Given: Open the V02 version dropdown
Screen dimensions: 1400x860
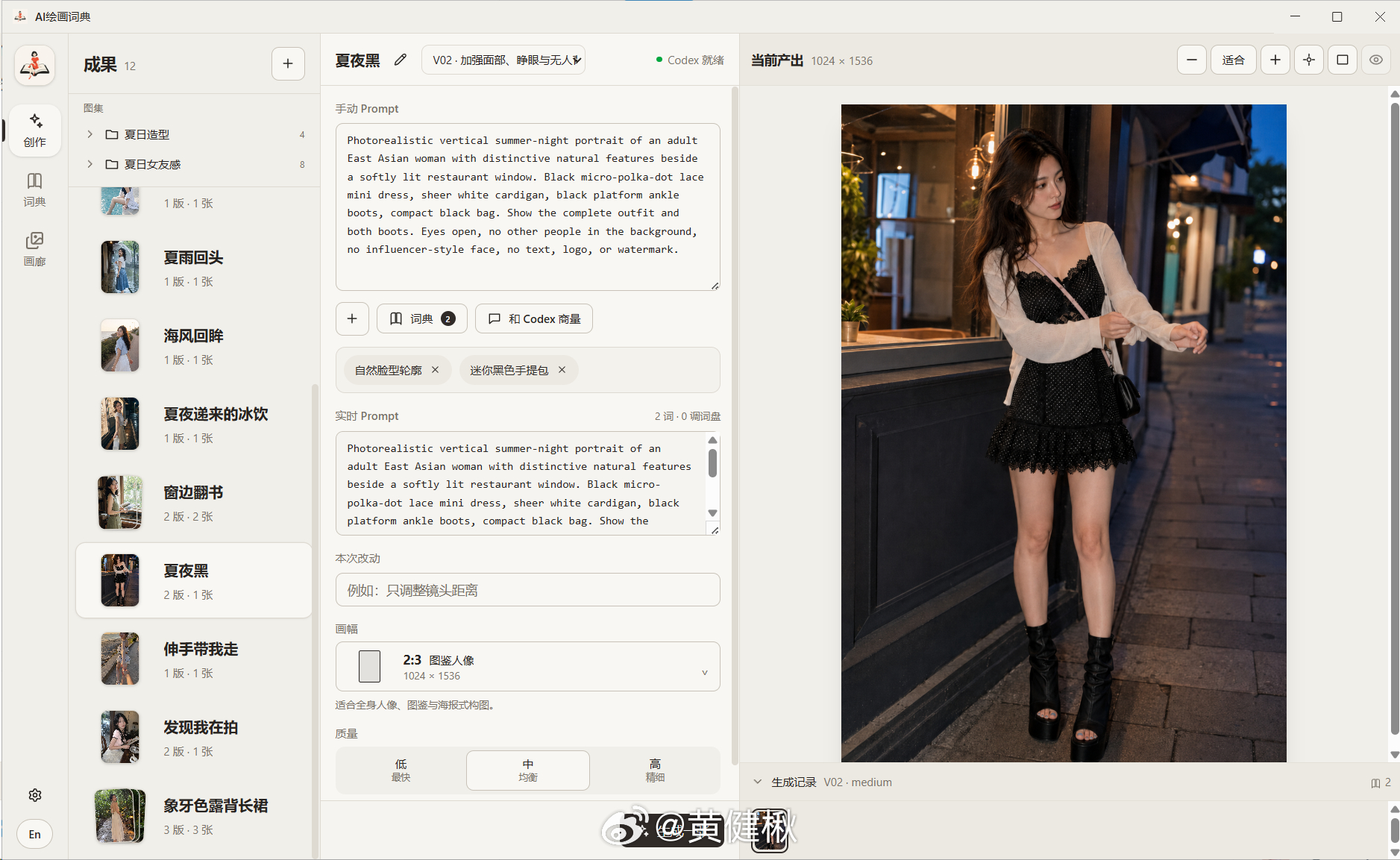Looking at the screenshot, I should pyautogui.click(x=503, y=60).
